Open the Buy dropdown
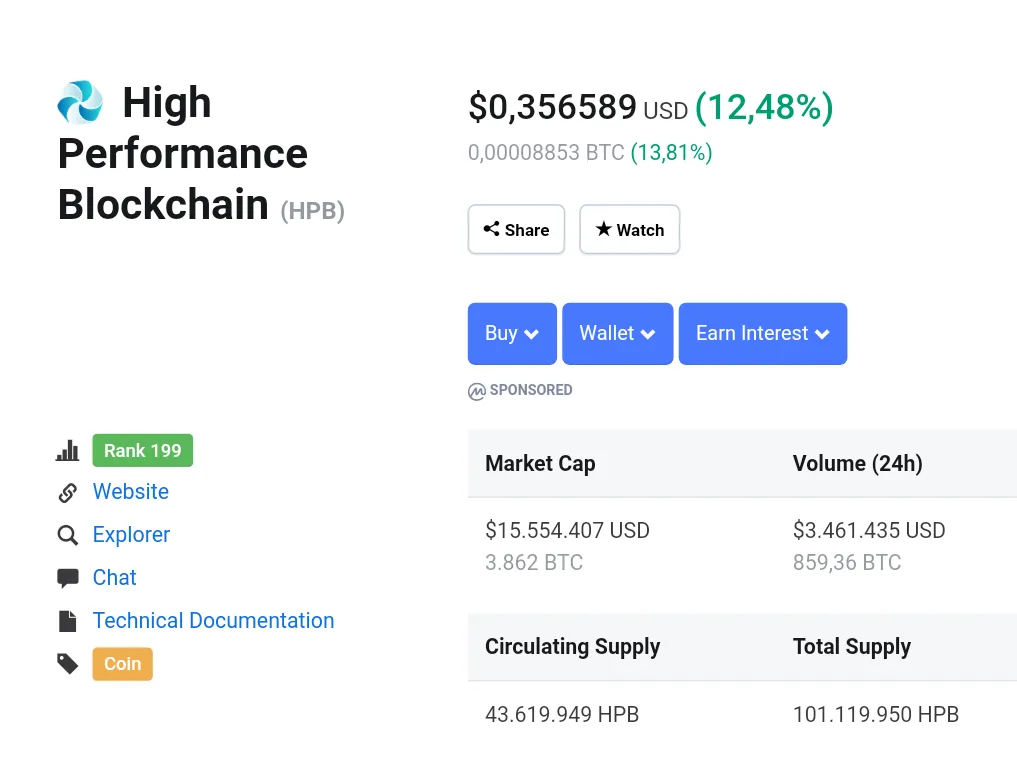 pos(512,333)
